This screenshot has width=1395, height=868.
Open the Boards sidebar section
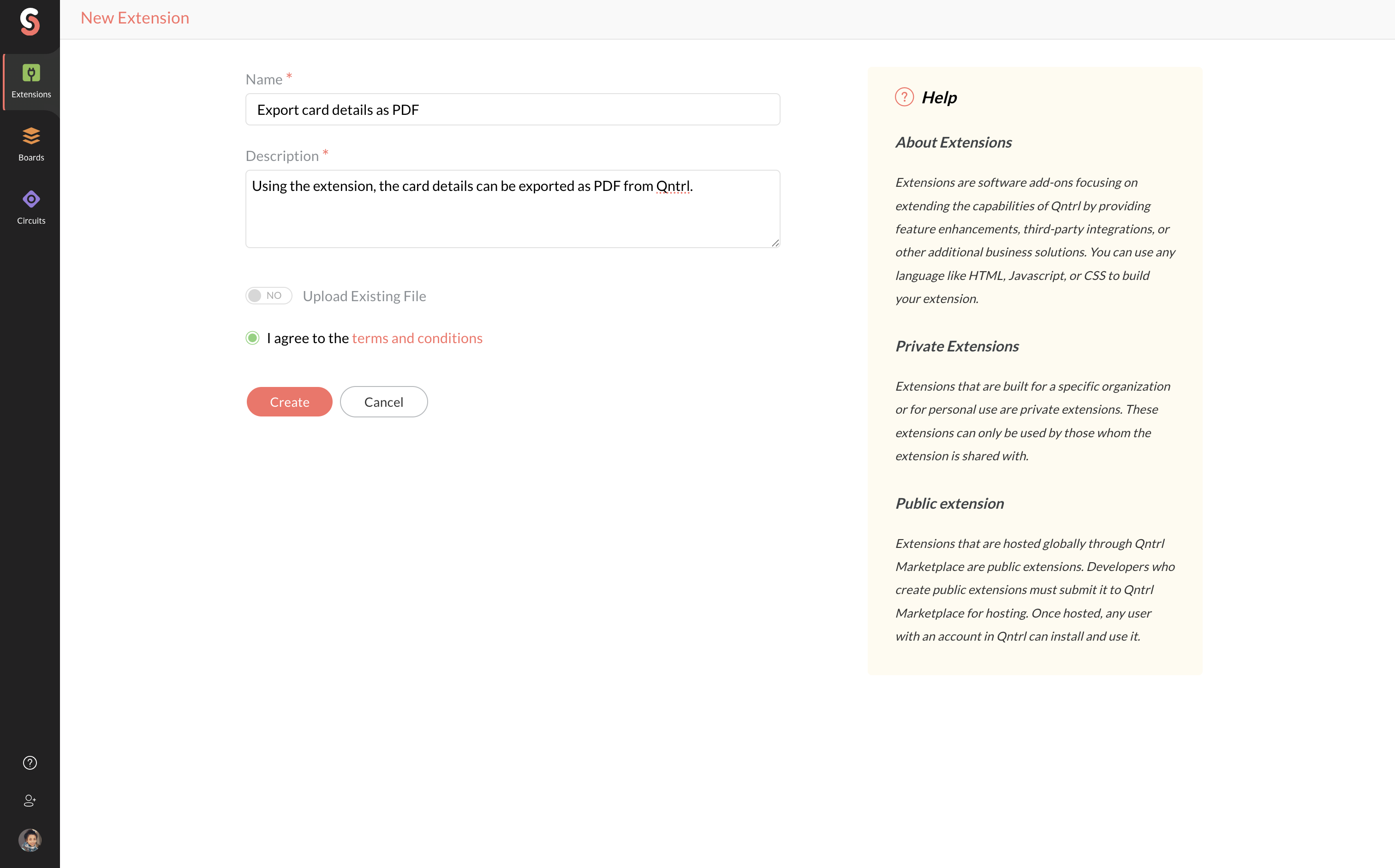(31, 144)
